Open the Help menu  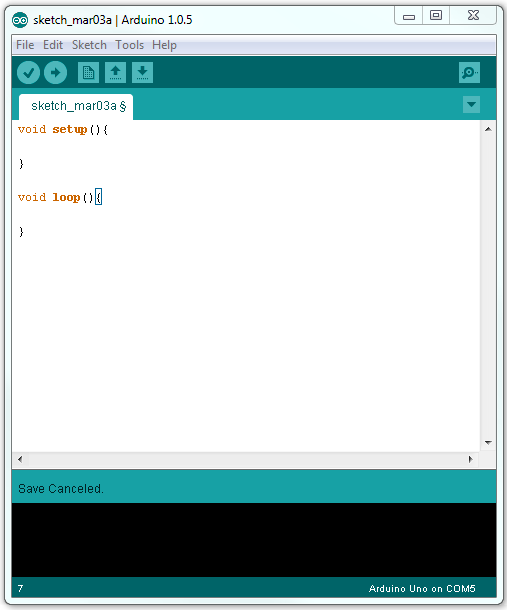(164, 45)
